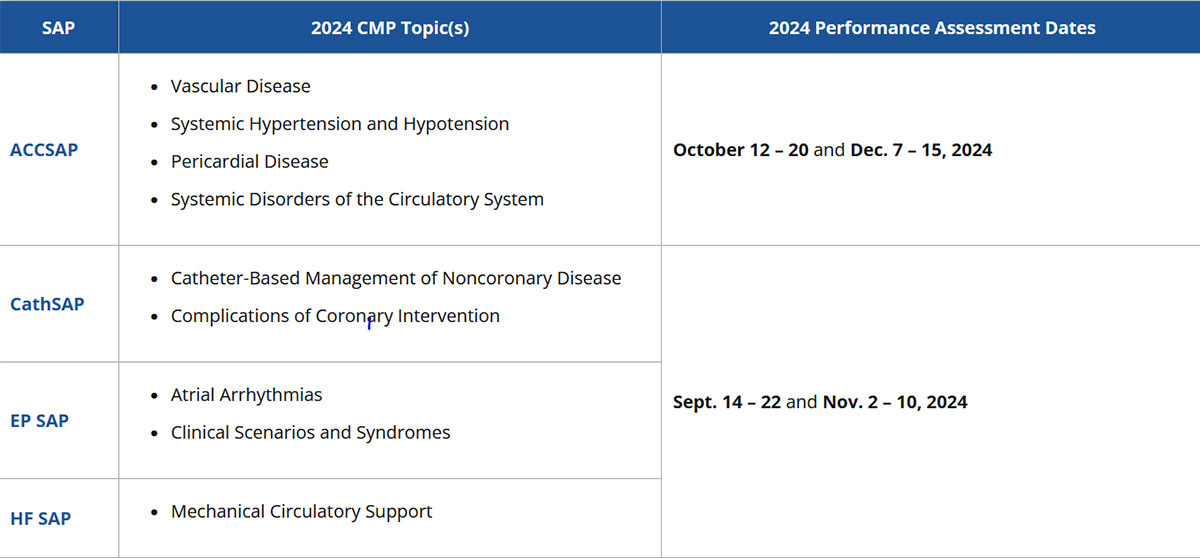1200x558 pixels.
Task: Select the Pericardial Disease topic
Action: 249,161
